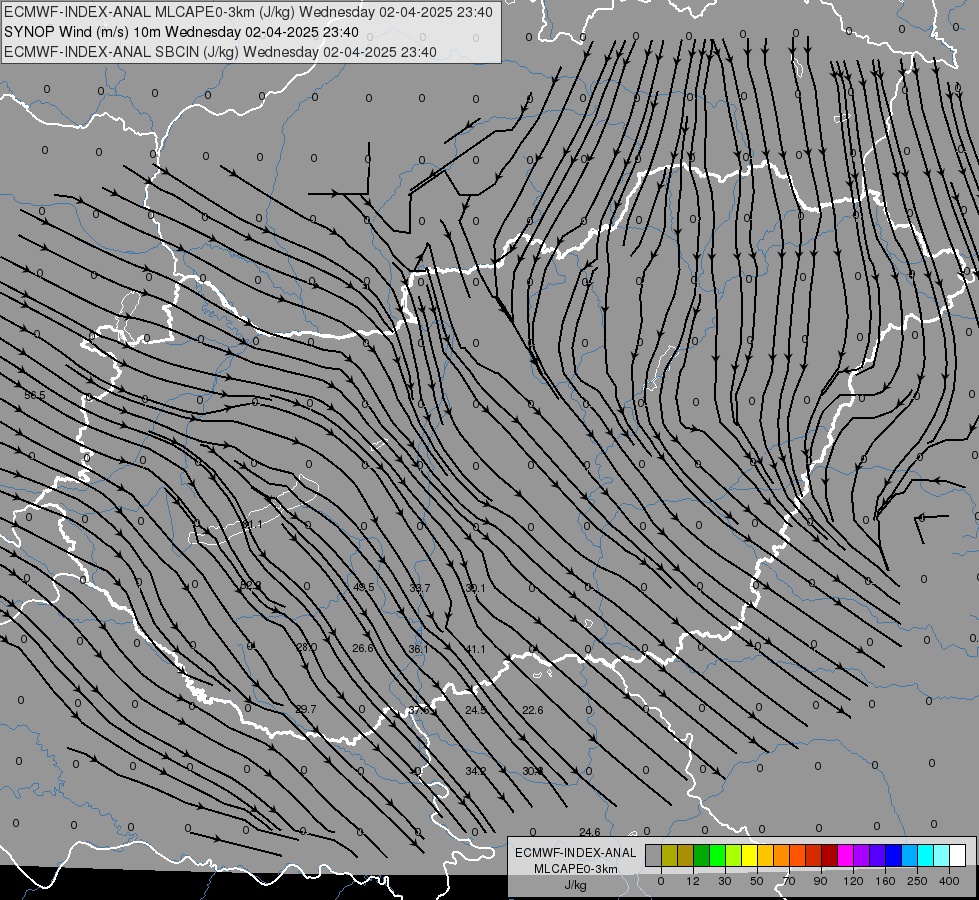Click the legend's 0 tick label
The height and width of the screenshot is (900, 979).
point(661,881)
